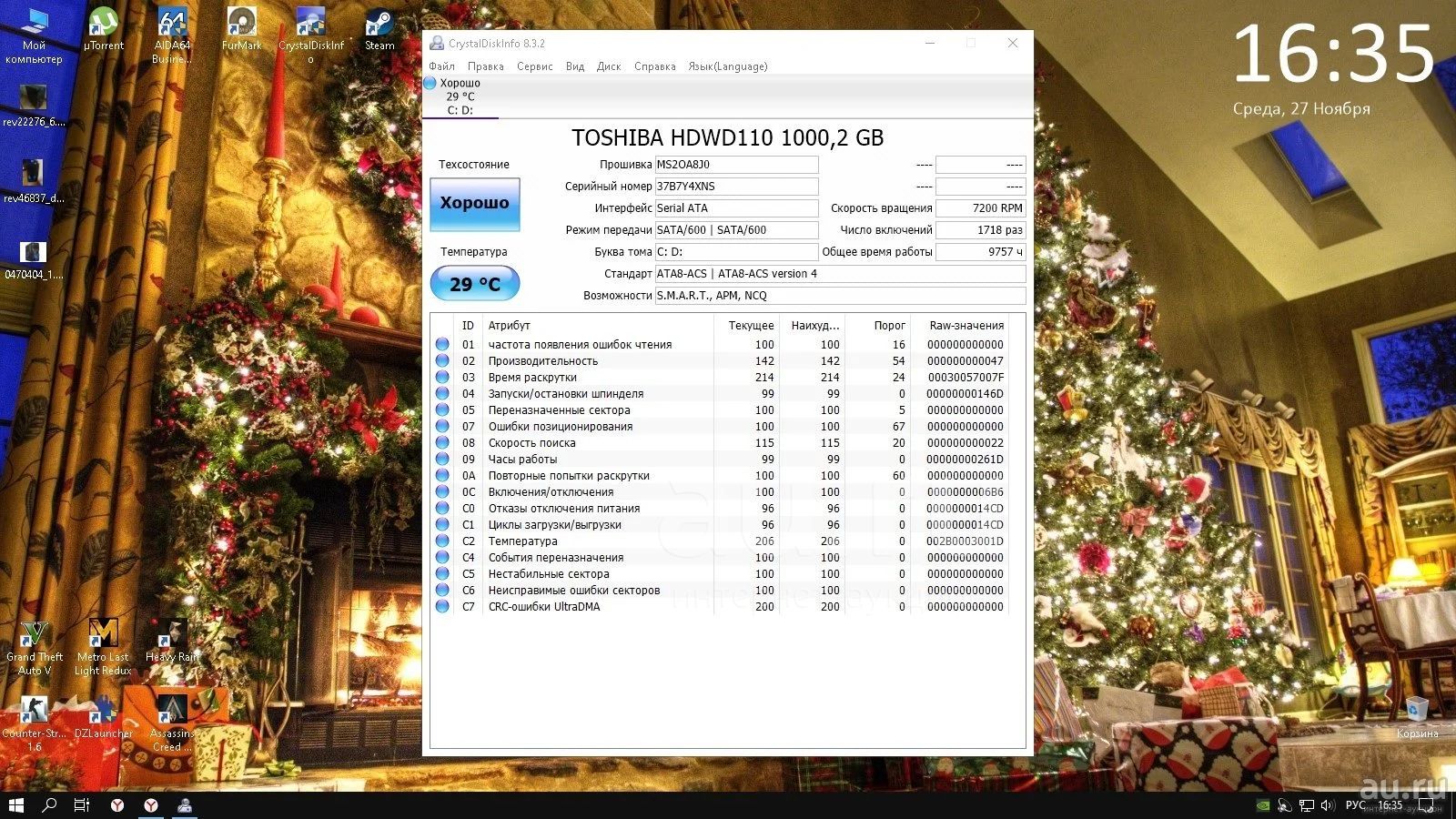Open the Диск menu
The image size is (1456, 819).
coord(609,66)
